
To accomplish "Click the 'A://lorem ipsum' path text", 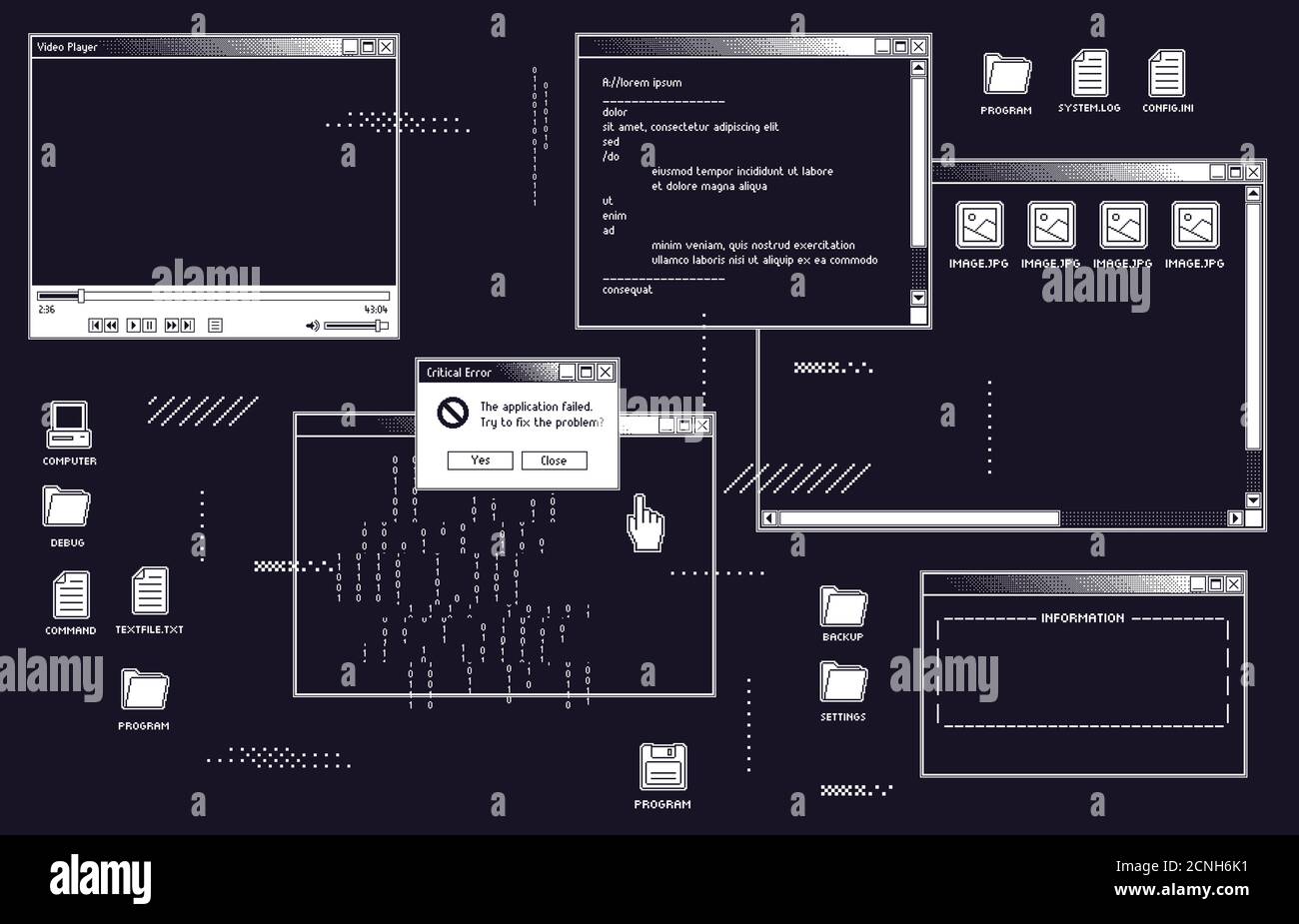I will pos(642,83).
